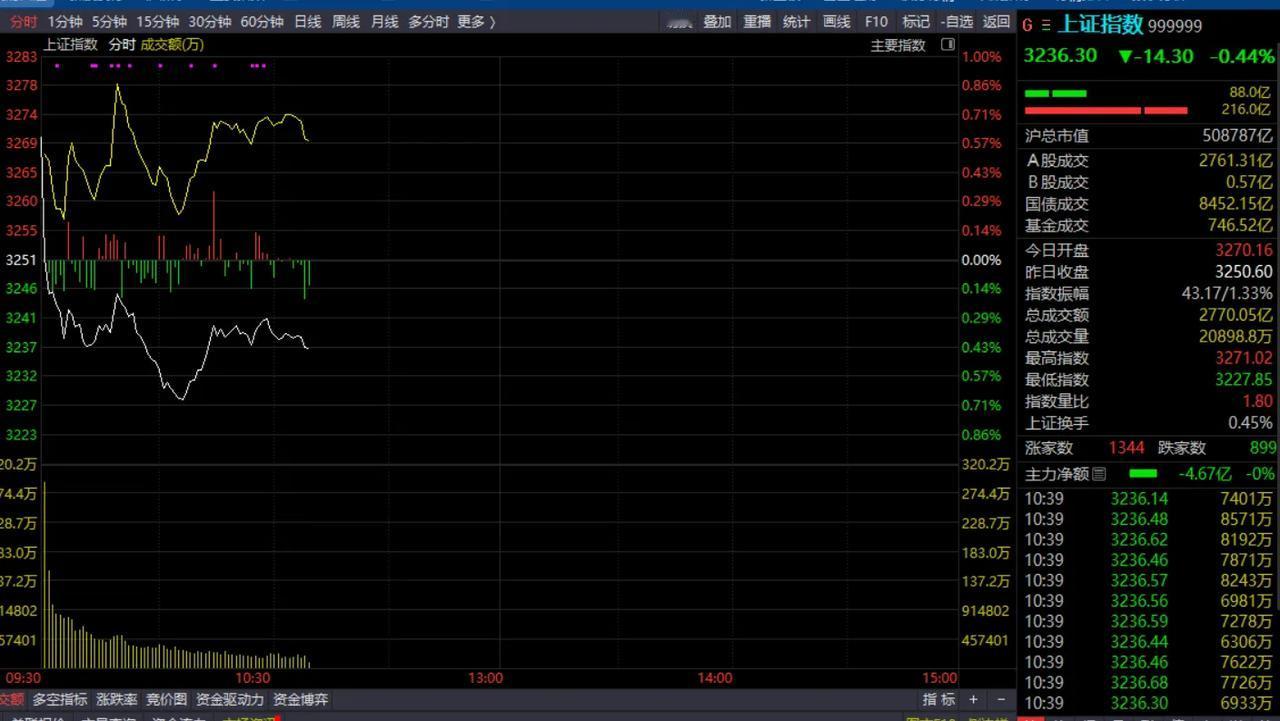Click the small icon beside 主力净额
Viewport: 1280px width, 721px height.
point(1100,474)
